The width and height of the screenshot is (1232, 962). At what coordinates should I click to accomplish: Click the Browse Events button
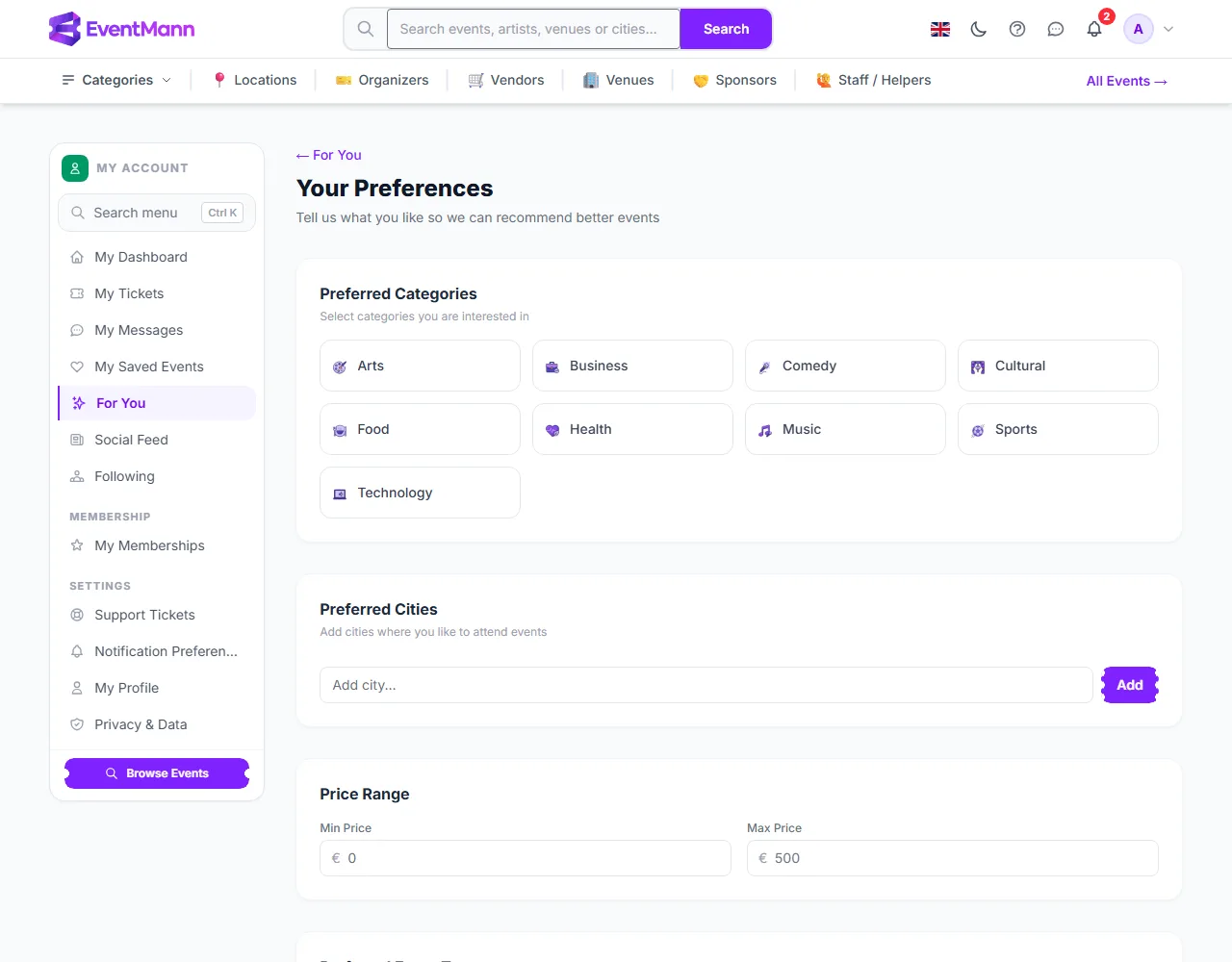coord(157,773)
